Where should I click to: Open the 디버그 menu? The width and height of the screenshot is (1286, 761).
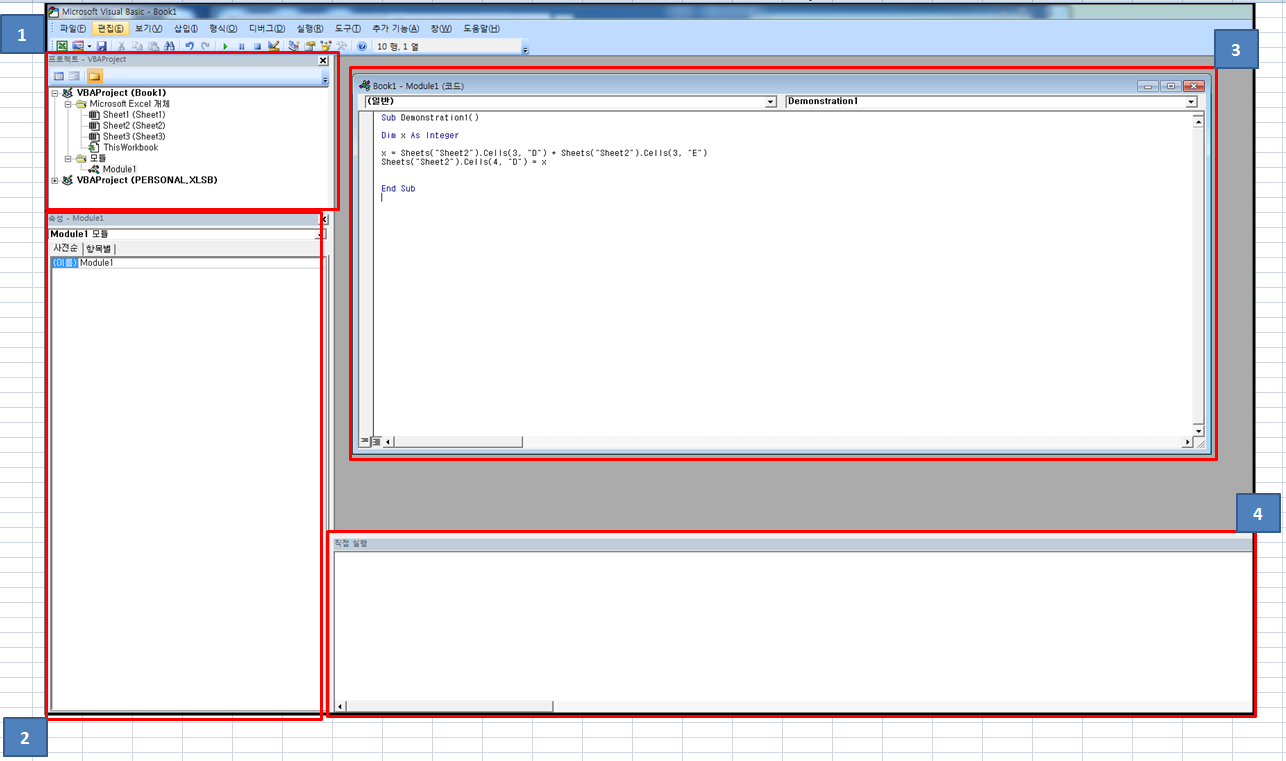tap(266, 28)
